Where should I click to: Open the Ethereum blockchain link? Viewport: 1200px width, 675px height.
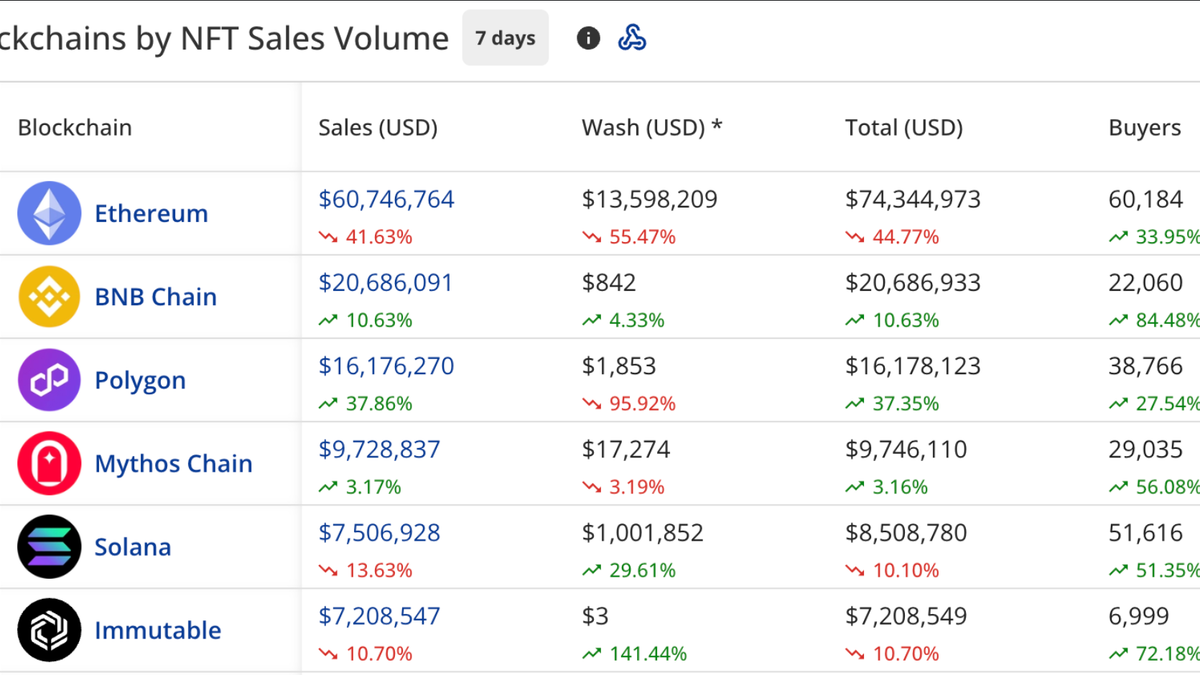[151, 213]
